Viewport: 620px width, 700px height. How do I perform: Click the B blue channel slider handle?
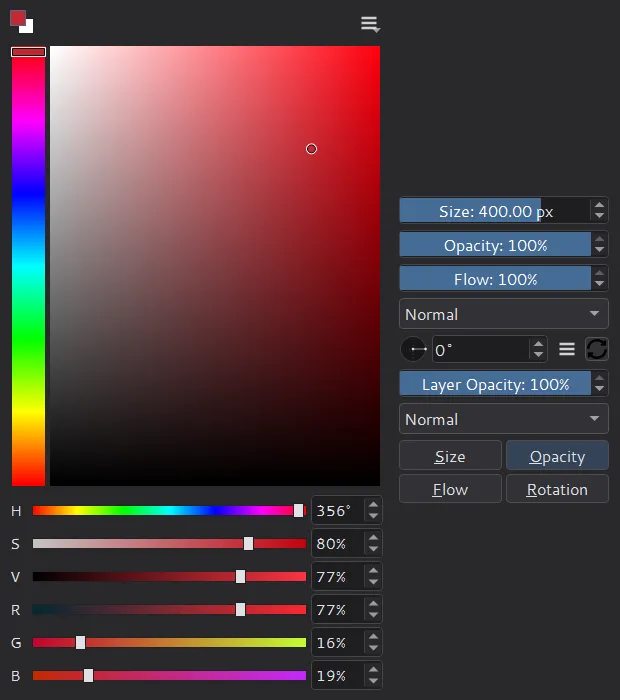[88, 675]
